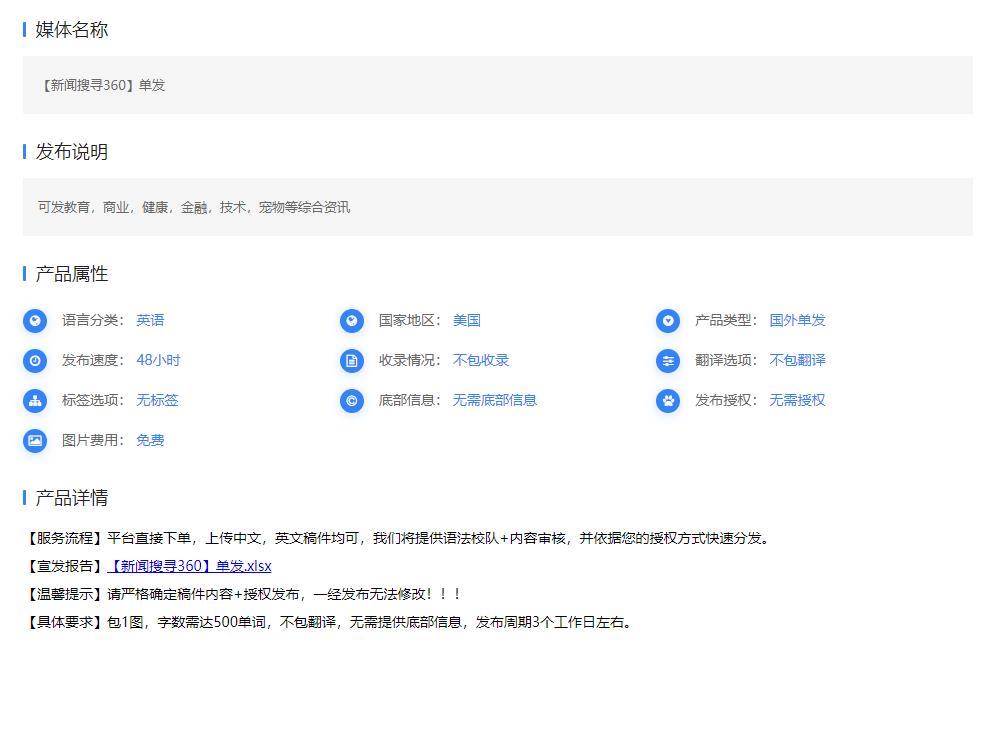Click the globe icon beside 国家地区
The height and width of the screenshot is (742, 996).
pos(351,321)
